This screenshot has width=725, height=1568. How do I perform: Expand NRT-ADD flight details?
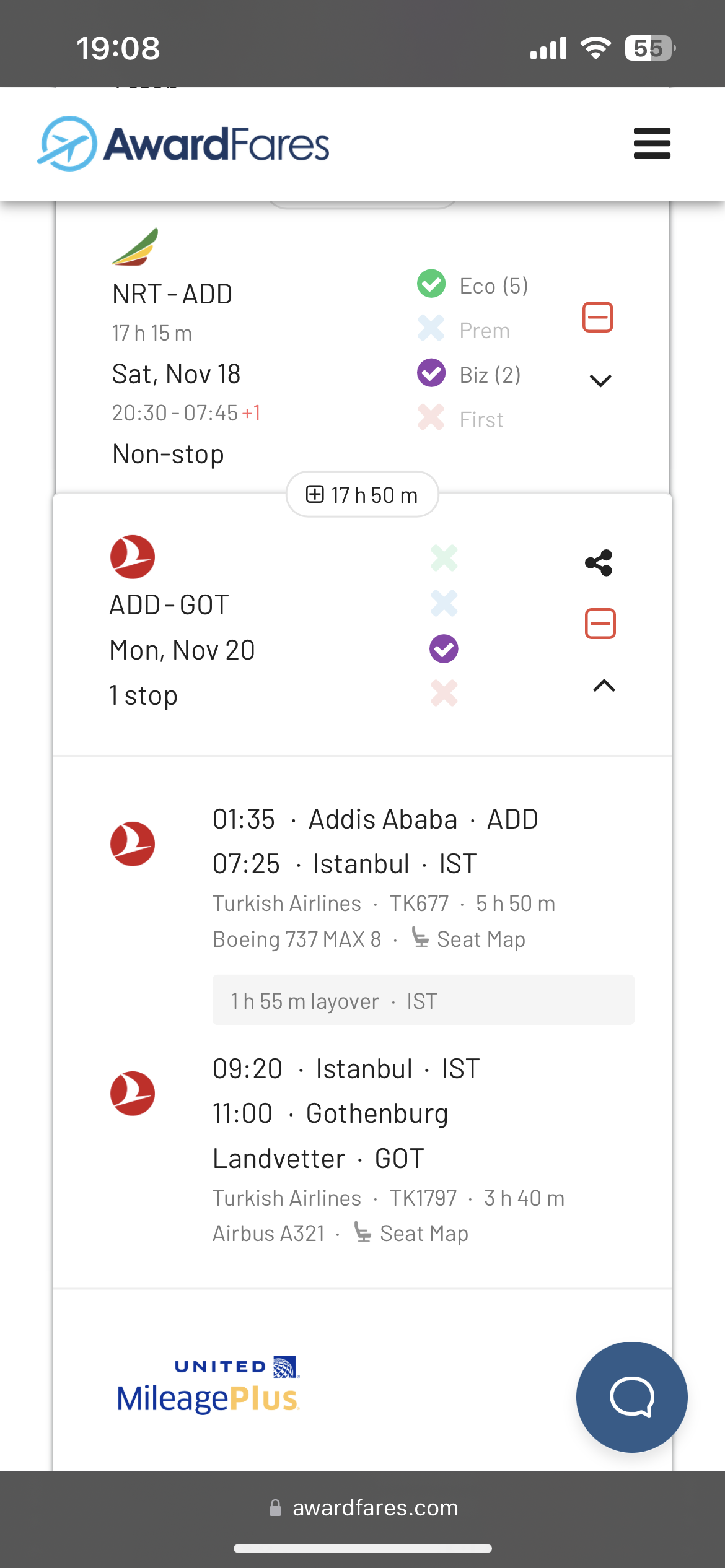[x=600, y=380]
